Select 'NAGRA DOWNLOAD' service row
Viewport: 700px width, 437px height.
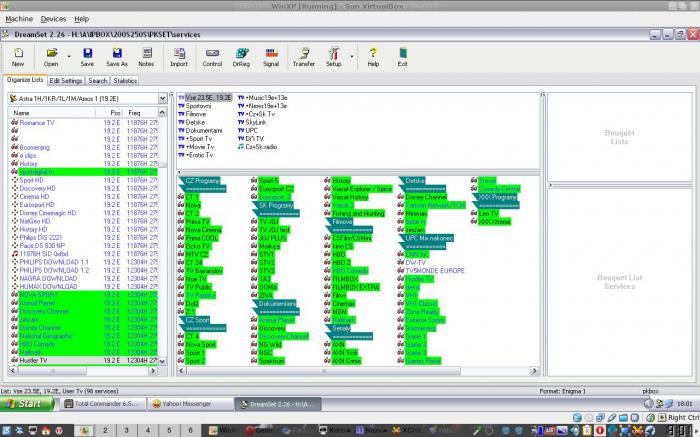pos(84,279)
